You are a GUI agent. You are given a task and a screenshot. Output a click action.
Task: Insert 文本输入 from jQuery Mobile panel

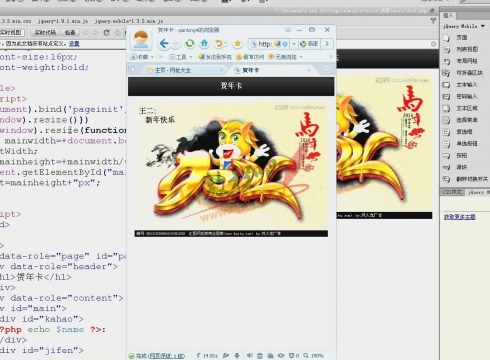467,85
